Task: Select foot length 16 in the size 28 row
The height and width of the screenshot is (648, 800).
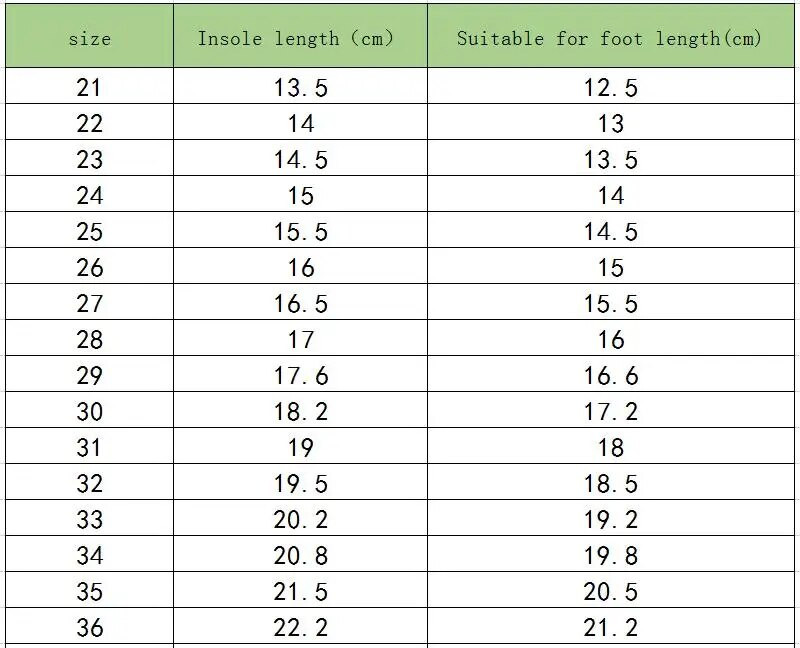Action: click(x=610, y=340)
